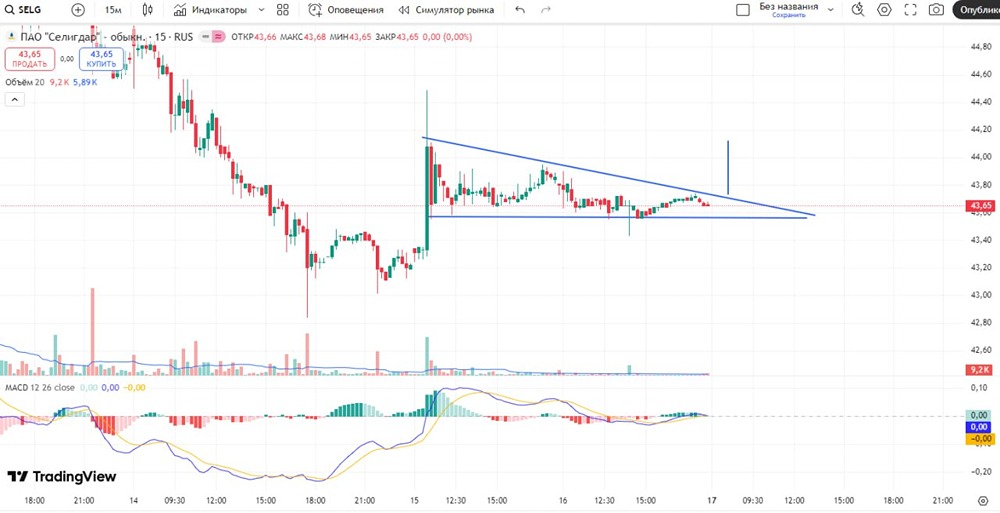Screen dimensions: 1000x513
Task: Open time axis settings gear at bottom right
Action: tap(983, 500)
